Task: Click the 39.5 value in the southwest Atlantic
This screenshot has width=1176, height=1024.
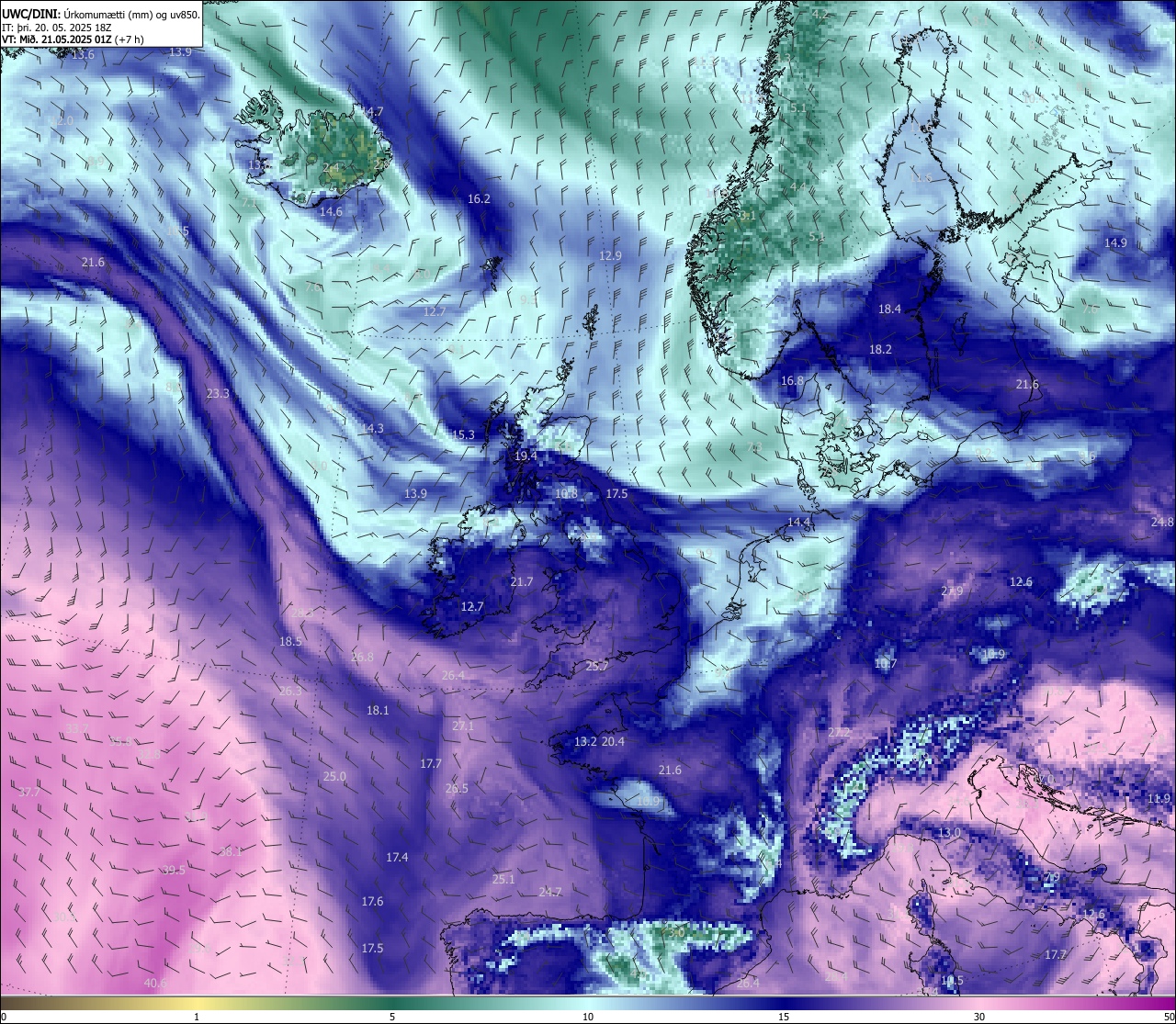Action: pos(174,870)
